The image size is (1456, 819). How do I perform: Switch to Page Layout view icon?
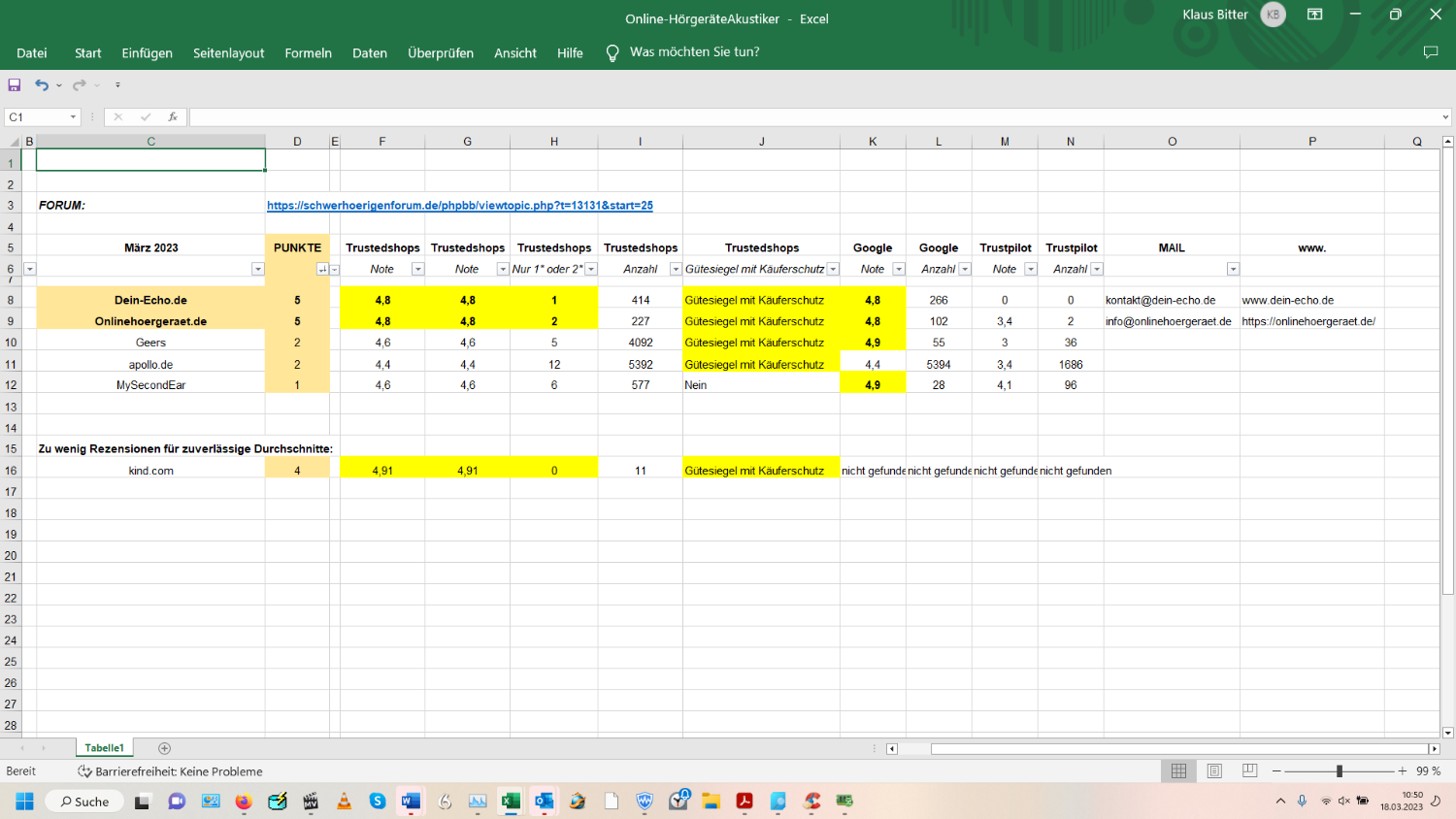coord(1214,770)
